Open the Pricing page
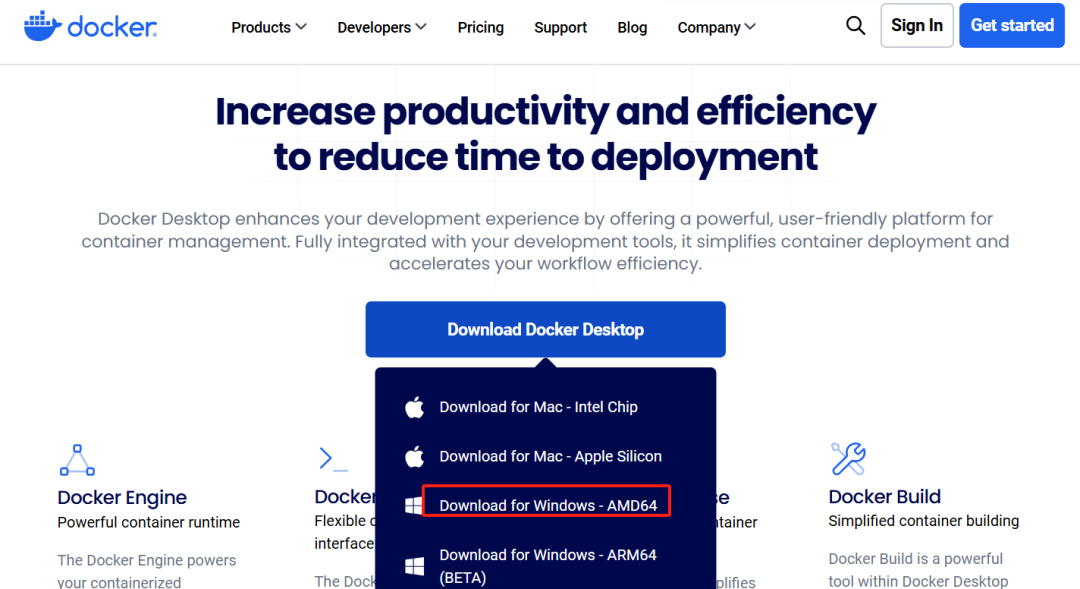The width and height of the screenshot is (1080, 589). click(481, 28)
